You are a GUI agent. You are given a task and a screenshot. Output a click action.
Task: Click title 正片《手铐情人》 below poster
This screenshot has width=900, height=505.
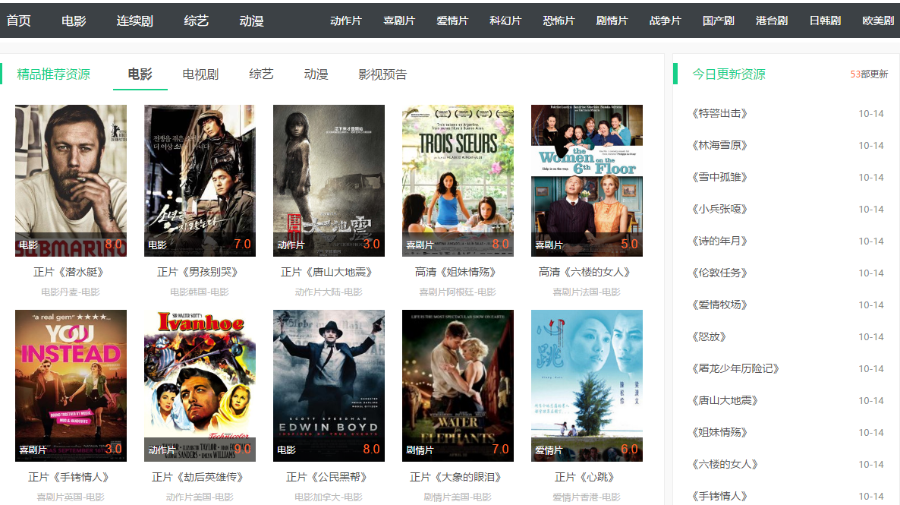(69, 477)
